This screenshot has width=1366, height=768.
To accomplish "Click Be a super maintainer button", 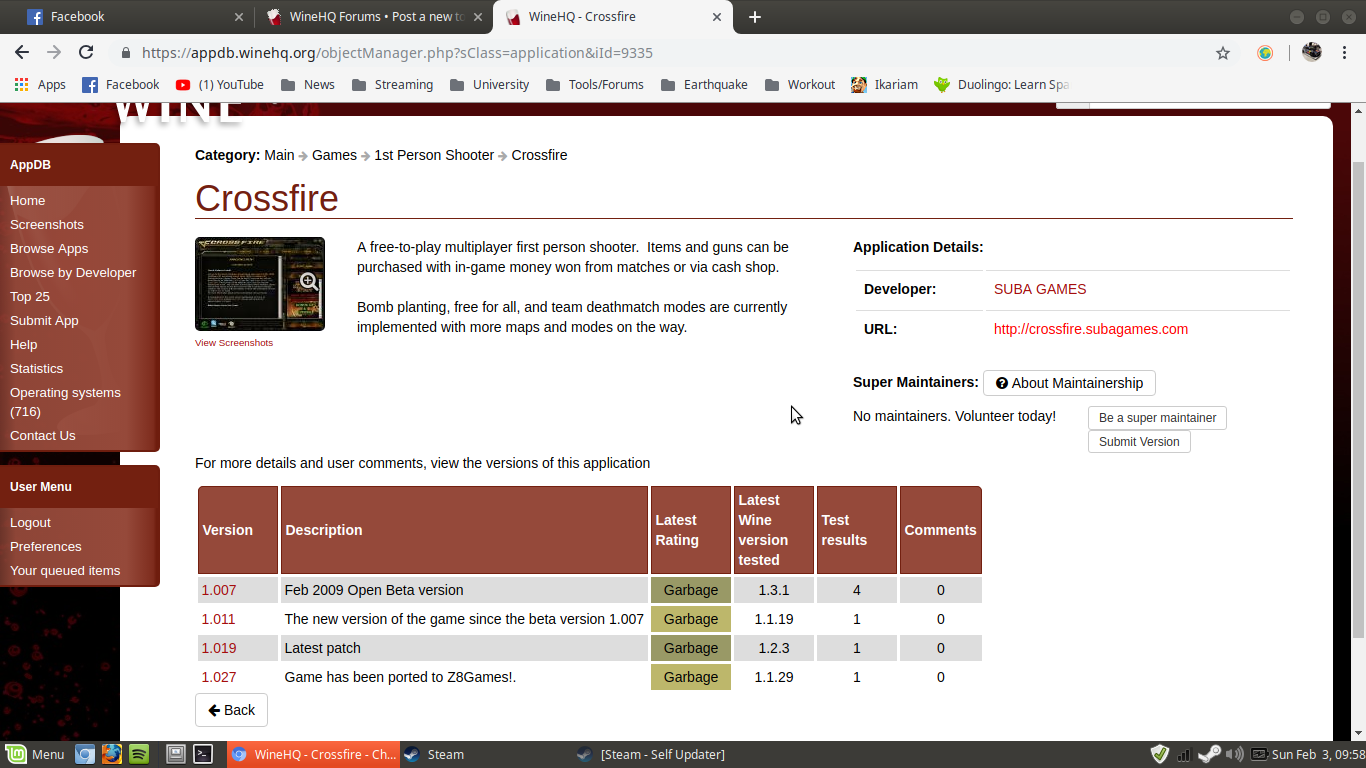I will [x=1157, y=418].
